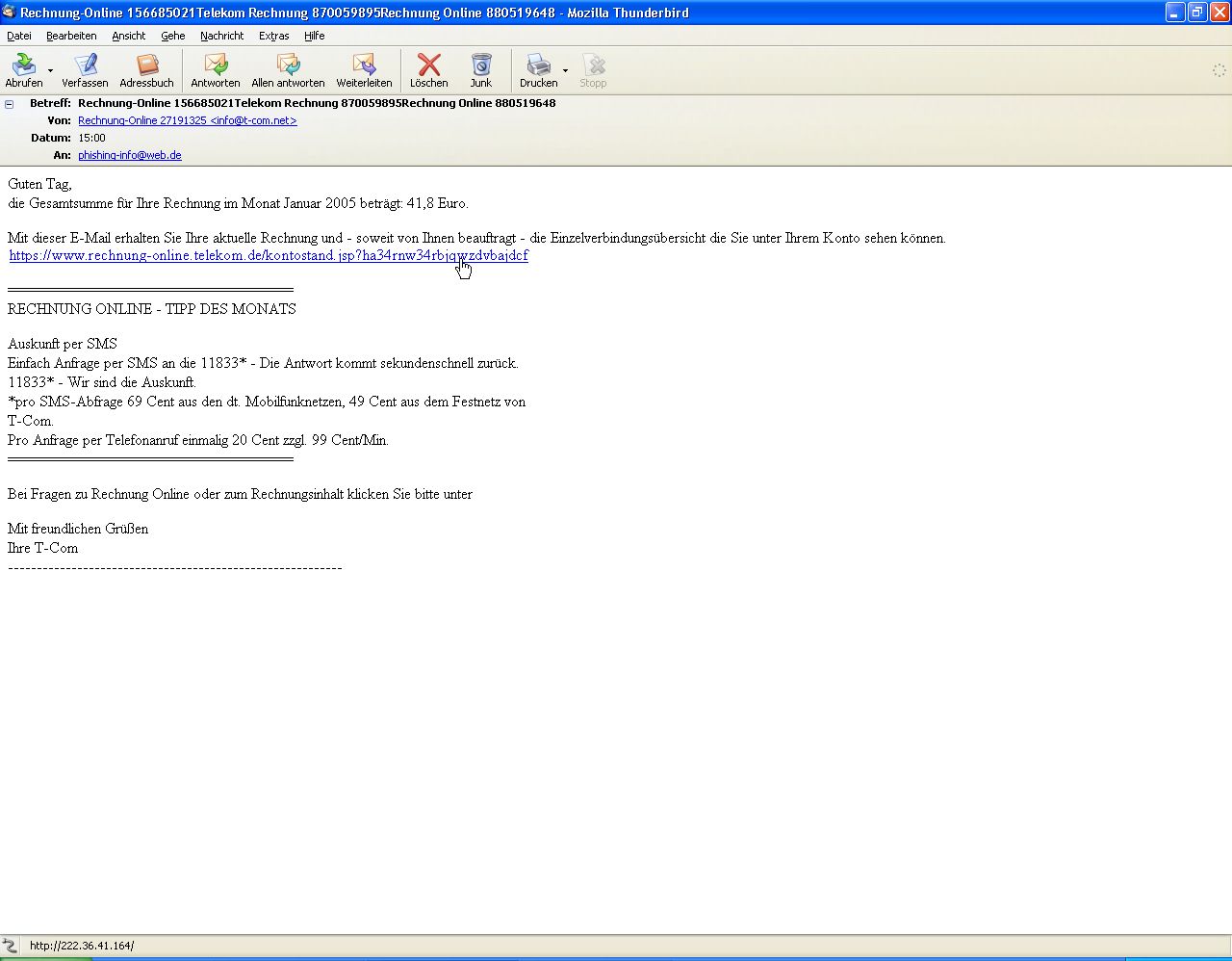This screenshot has width=1232, height=961.
Task: Click sender link info@t-com.net
Action: pyautogui.click(x=188, y=120)
